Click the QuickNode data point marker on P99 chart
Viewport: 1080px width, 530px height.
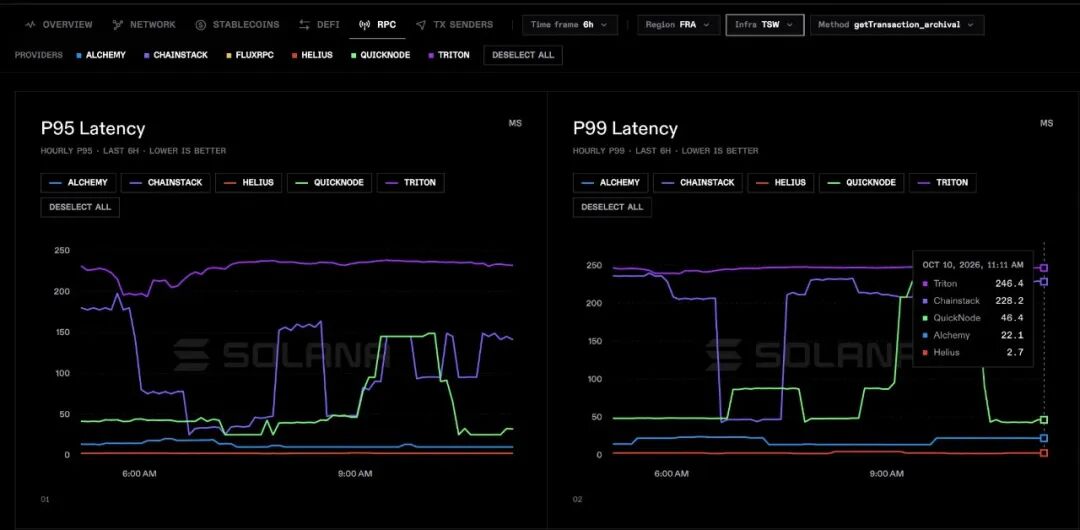[x=1044, y=420]
